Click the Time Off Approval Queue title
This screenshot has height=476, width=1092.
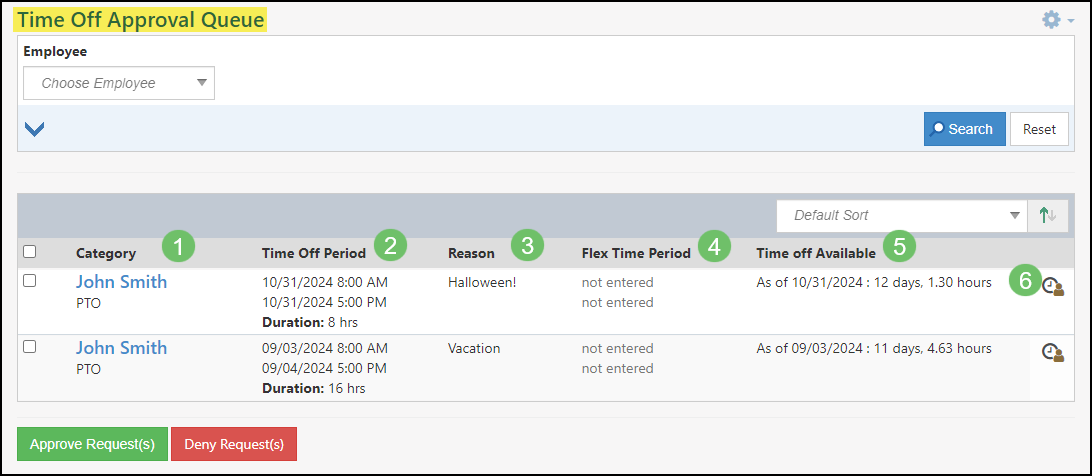pos(141,20)
